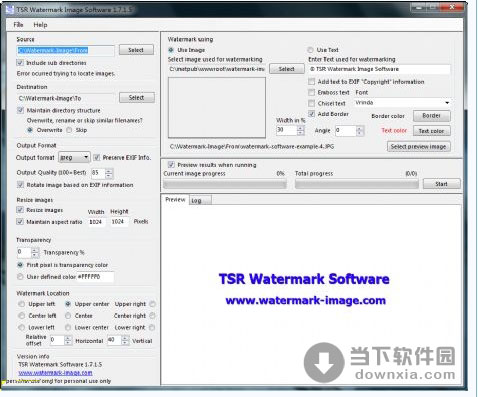This screenshot has width=479, height=397.
Task: Click the Horizontal offset spinner arrows
Action: pyautogui.click(x=68, y=340)
